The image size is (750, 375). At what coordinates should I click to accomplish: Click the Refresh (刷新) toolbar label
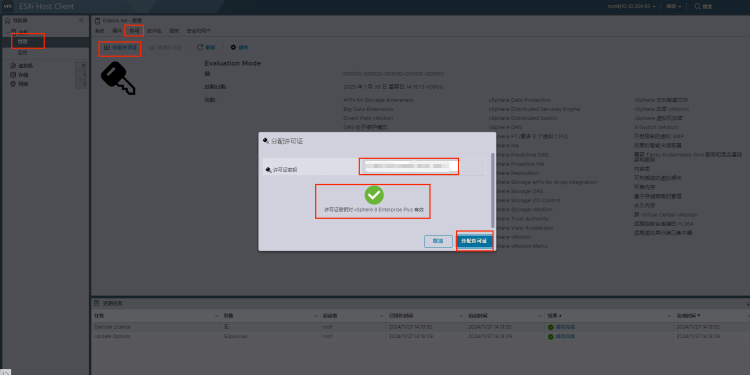click(x=210, y=48)
